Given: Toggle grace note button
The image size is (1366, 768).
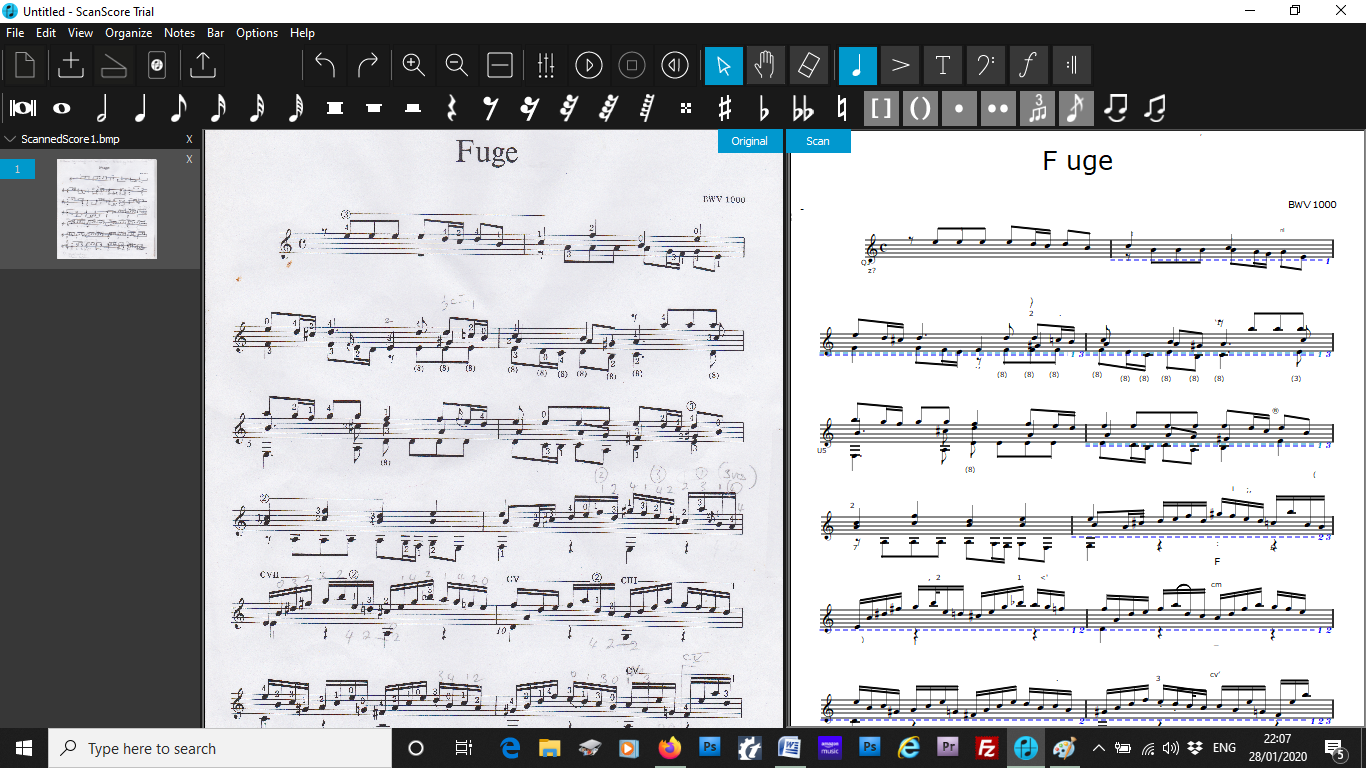Looking at the screenshot, I should pos(1076,108).
